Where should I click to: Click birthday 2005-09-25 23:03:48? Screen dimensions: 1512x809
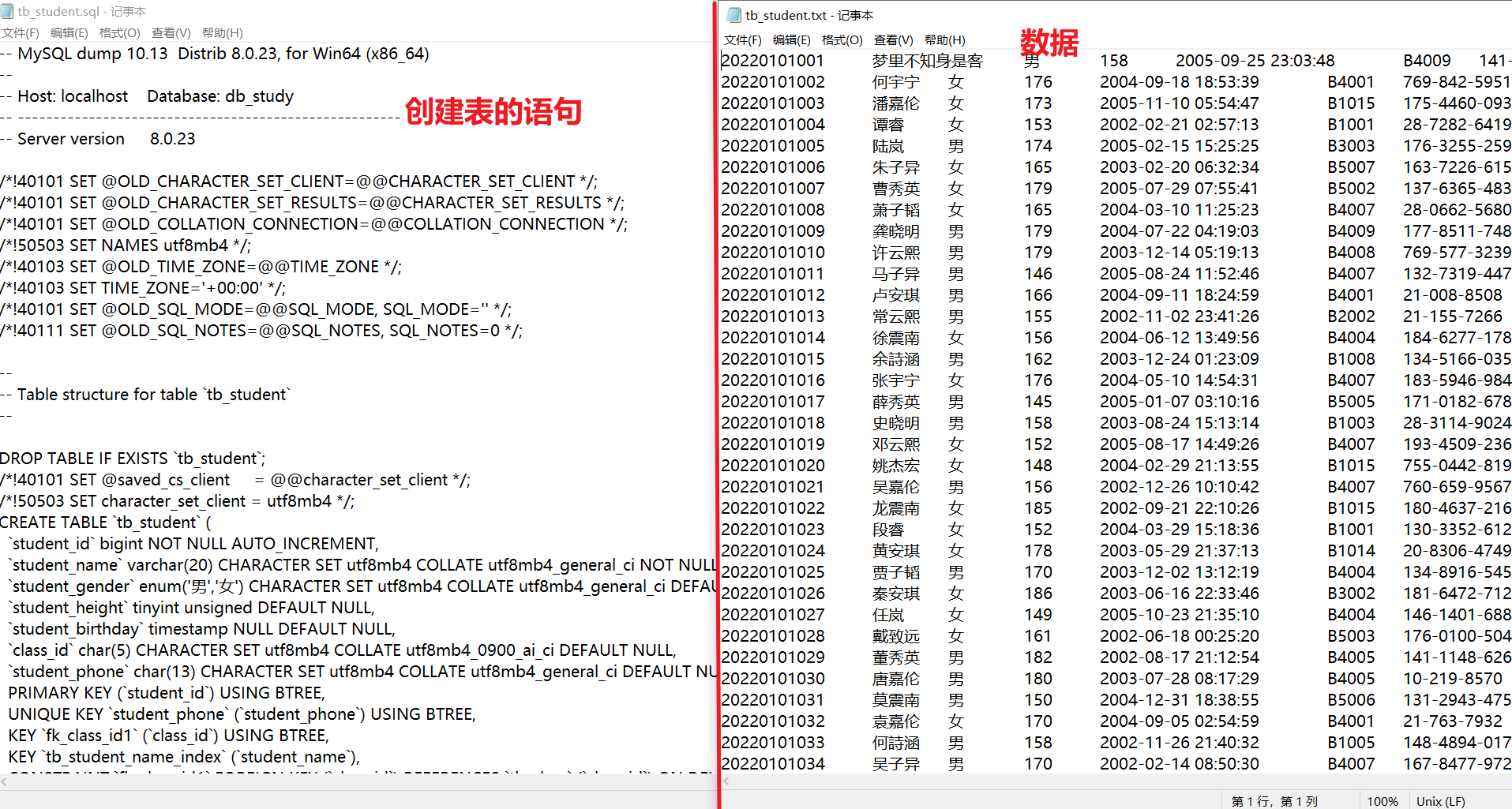tap(1255, 61)
